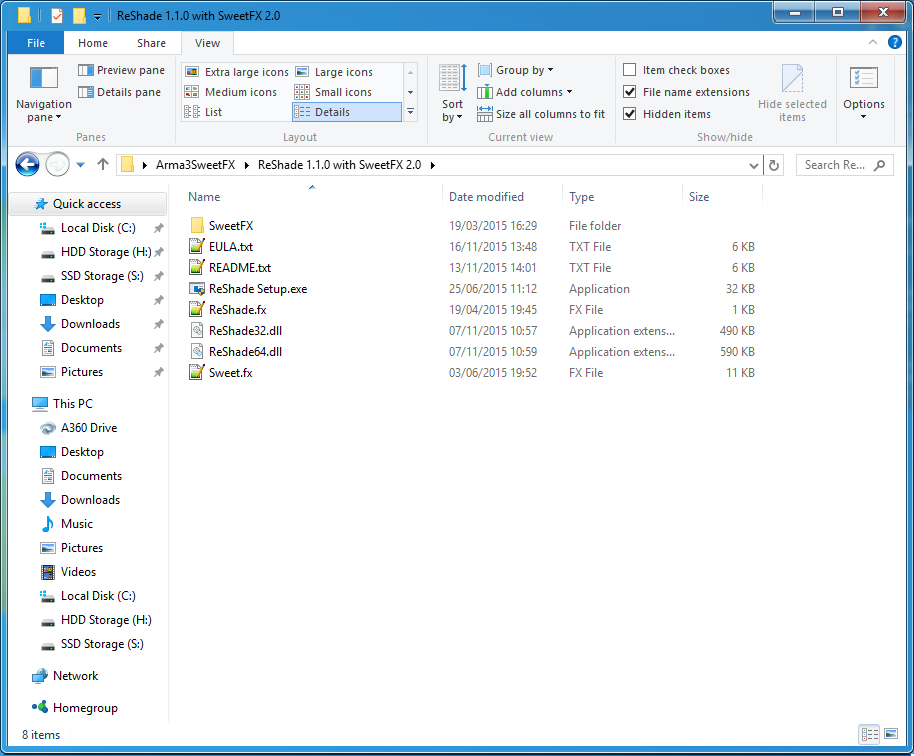Select Extra large icons layout
Image resolution: width=914 pixels, height=756 pixels.
236,72
